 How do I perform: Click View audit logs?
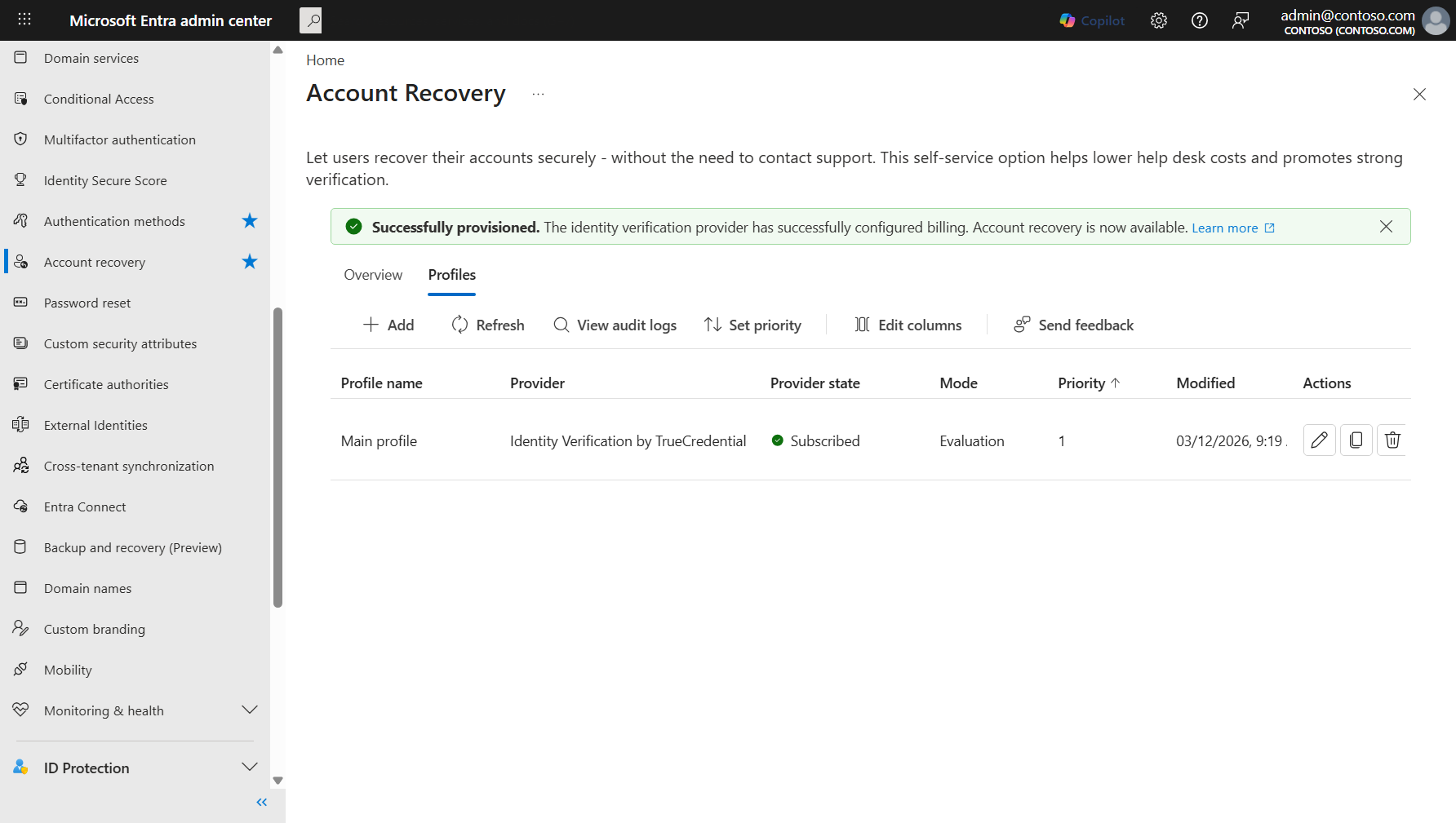[615, 325]
